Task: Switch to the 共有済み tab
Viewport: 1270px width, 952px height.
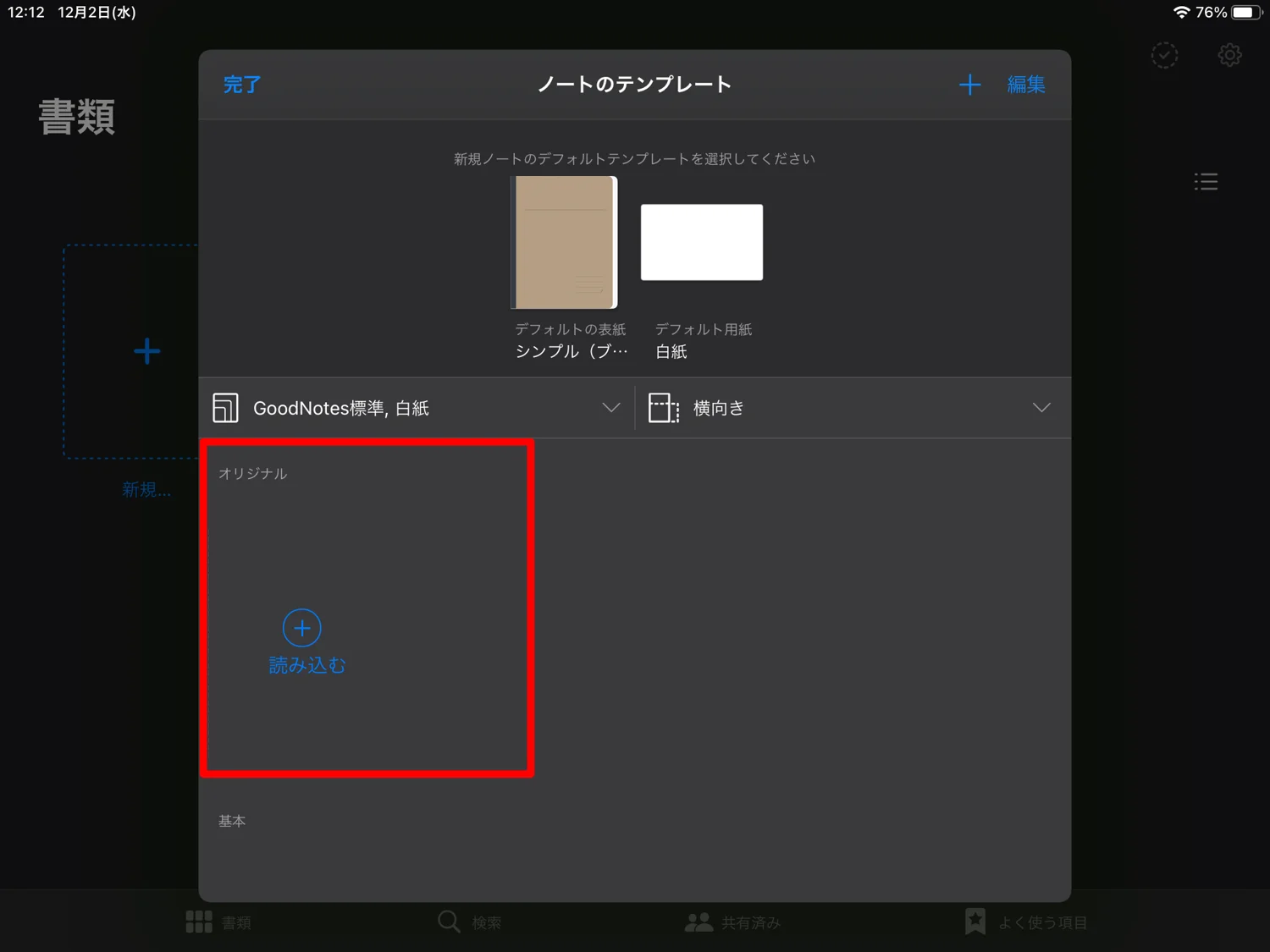Action: pyautogui.click(x=732, y=922)
